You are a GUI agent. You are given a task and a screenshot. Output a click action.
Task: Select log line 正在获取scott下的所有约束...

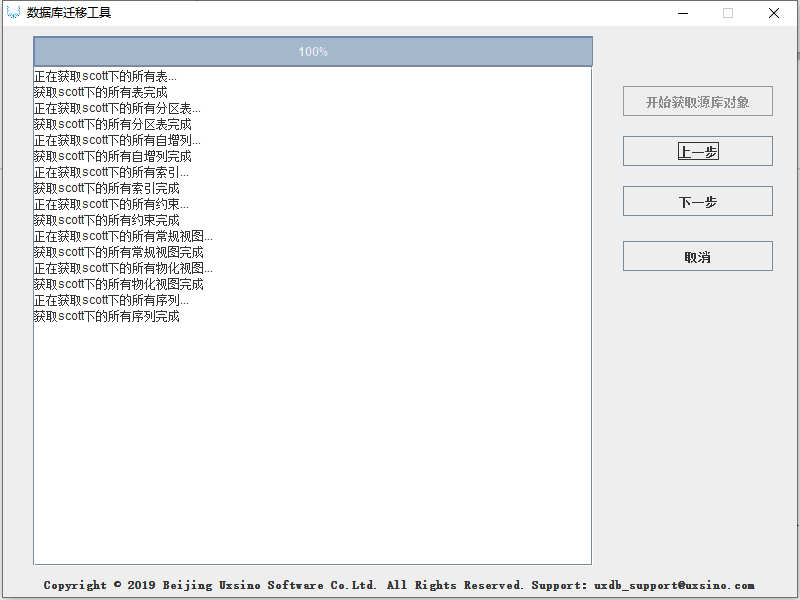(x=111, y=204)
